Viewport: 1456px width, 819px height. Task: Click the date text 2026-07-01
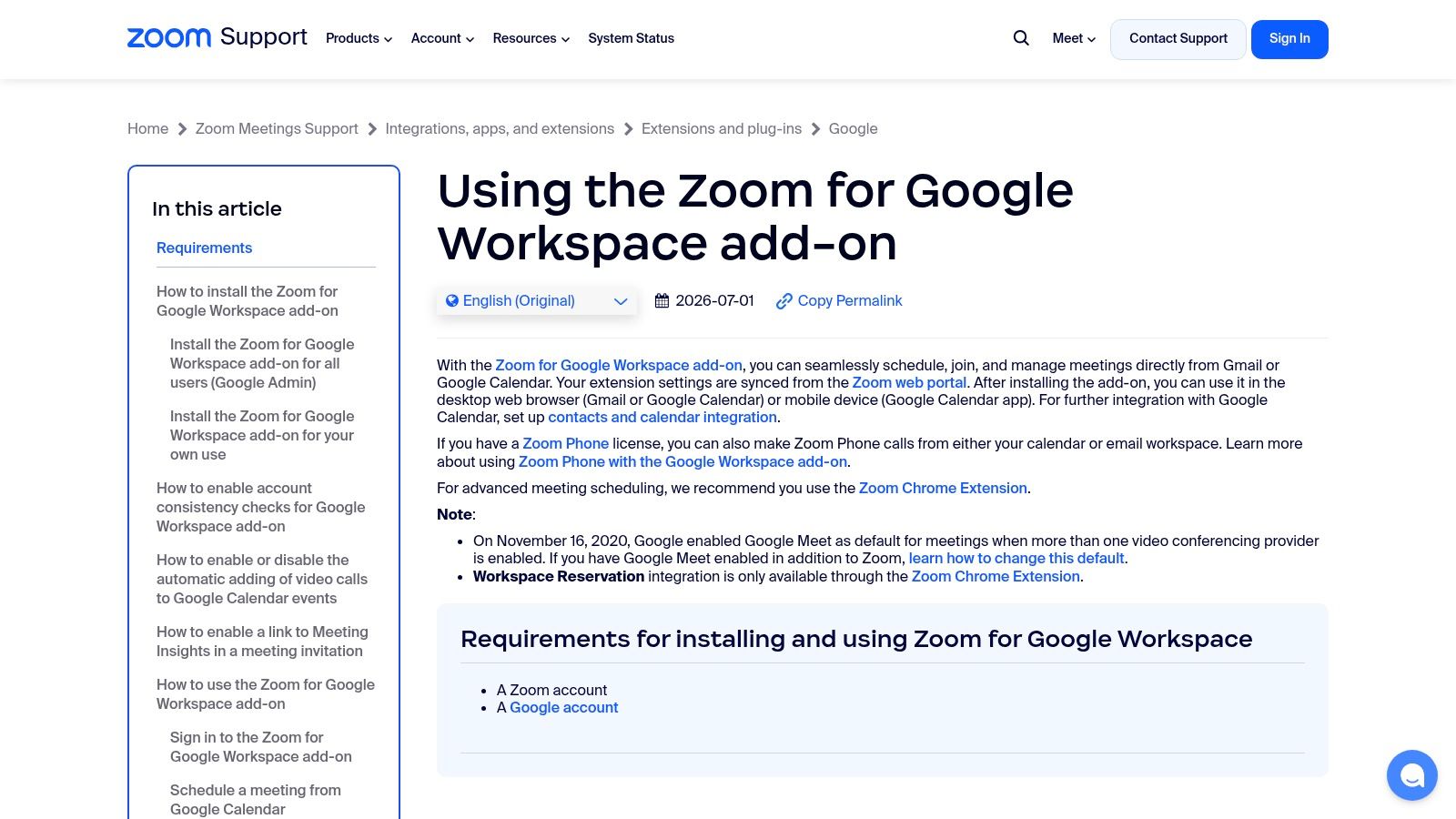[x=714, y=300]
